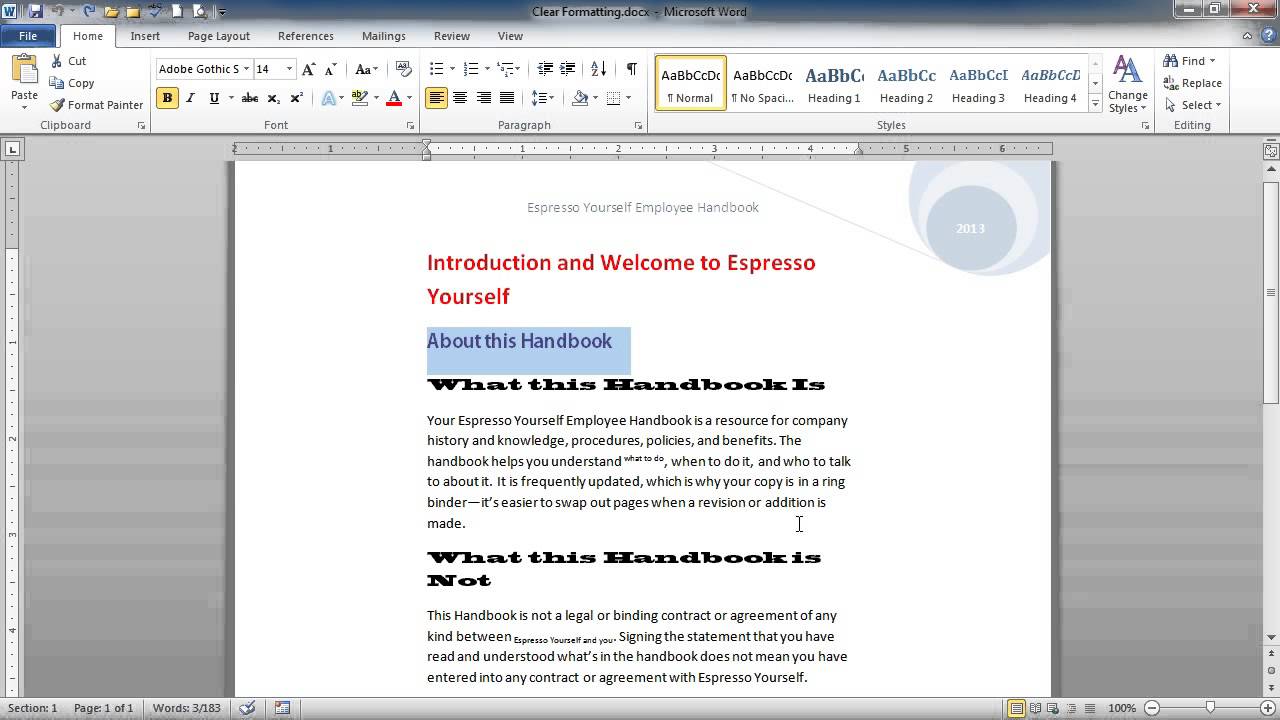Viewport: 1280px width, 720px height.
Task: Open the File tab
Action: point(28,36)
